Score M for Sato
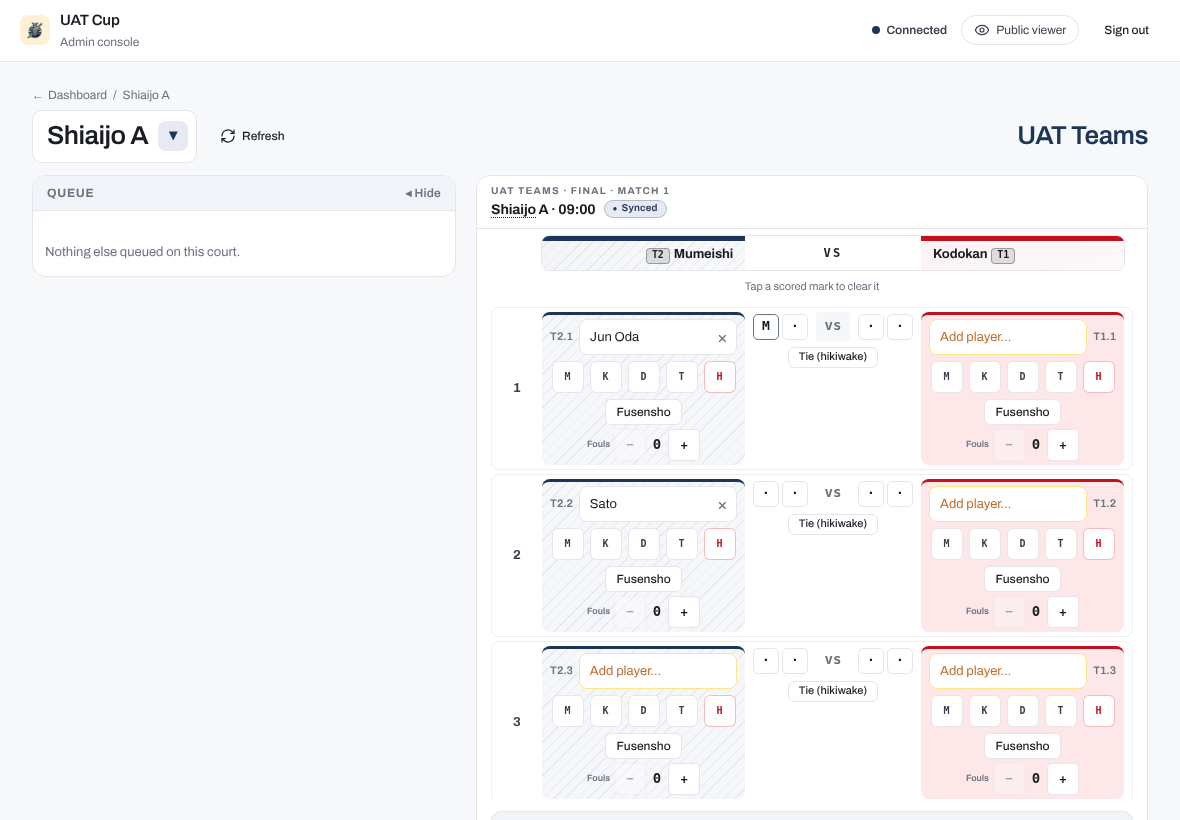The width and height of the screenshot is (1180, 820). point(567,544)
